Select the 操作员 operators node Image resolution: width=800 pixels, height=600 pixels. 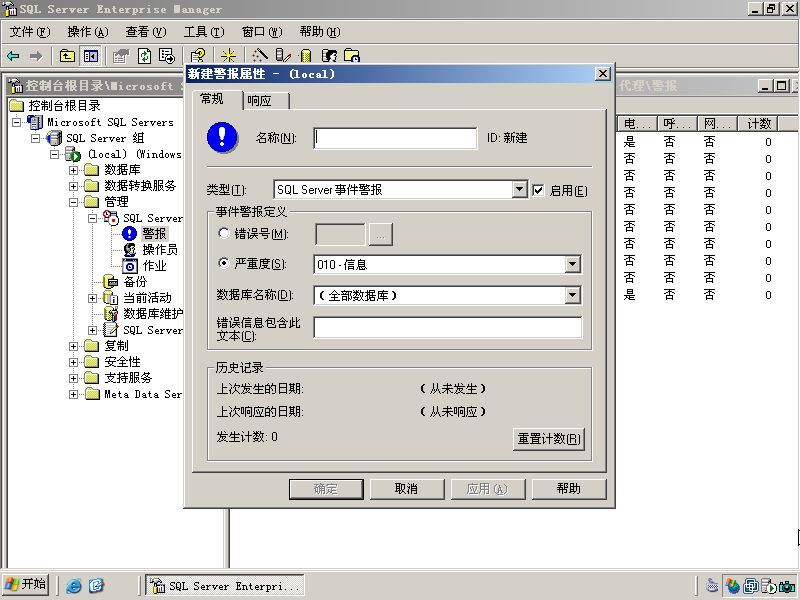coord(160,249)
